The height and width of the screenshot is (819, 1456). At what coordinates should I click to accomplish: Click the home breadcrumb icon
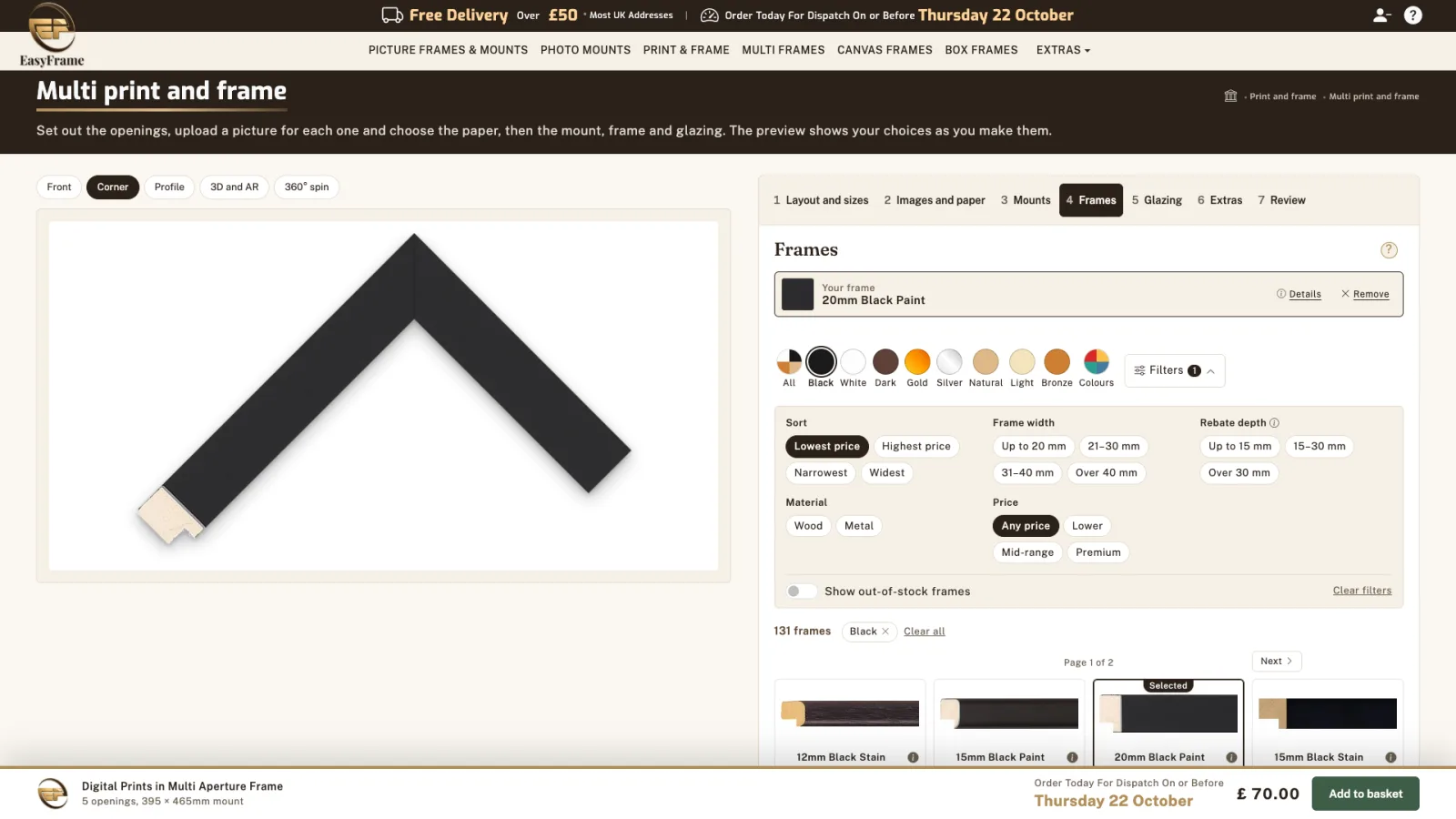(1230, 96)
